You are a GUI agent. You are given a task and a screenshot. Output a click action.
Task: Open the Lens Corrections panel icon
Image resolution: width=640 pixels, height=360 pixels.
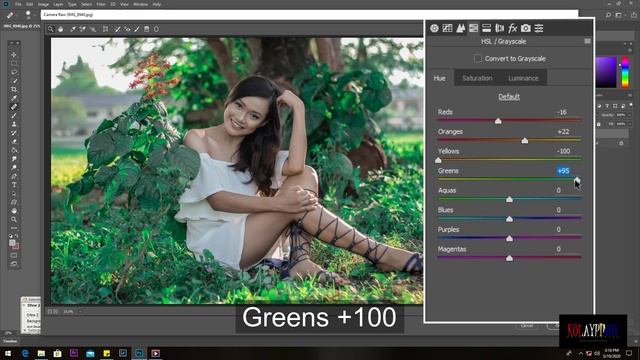(500, 28)
